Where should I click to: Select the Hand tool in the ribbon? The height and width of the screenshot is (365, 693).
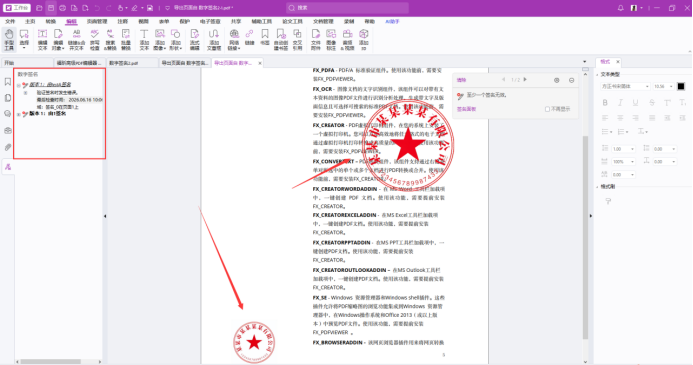pyautogui.click(x=9, y=39)
